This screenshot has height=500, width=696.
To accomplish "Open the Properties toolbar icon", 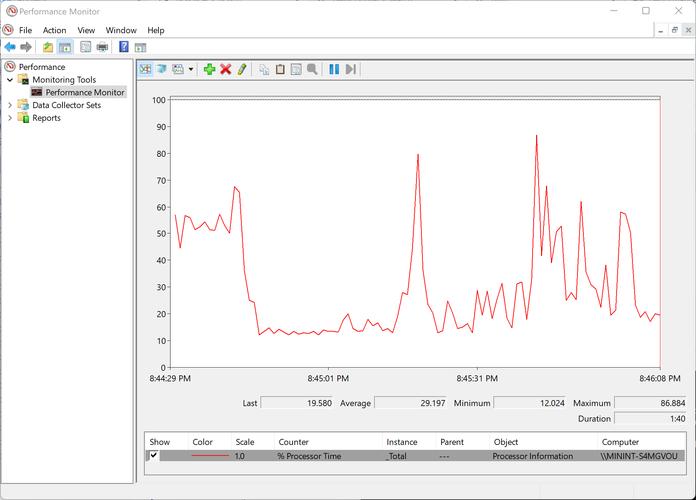I will (296, 69).
